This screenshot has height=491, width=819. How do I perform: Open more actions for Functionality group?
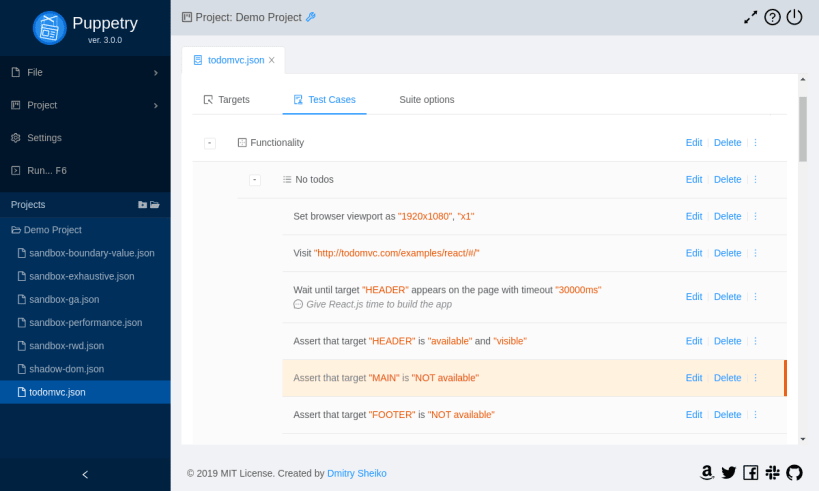click(755, 143)
